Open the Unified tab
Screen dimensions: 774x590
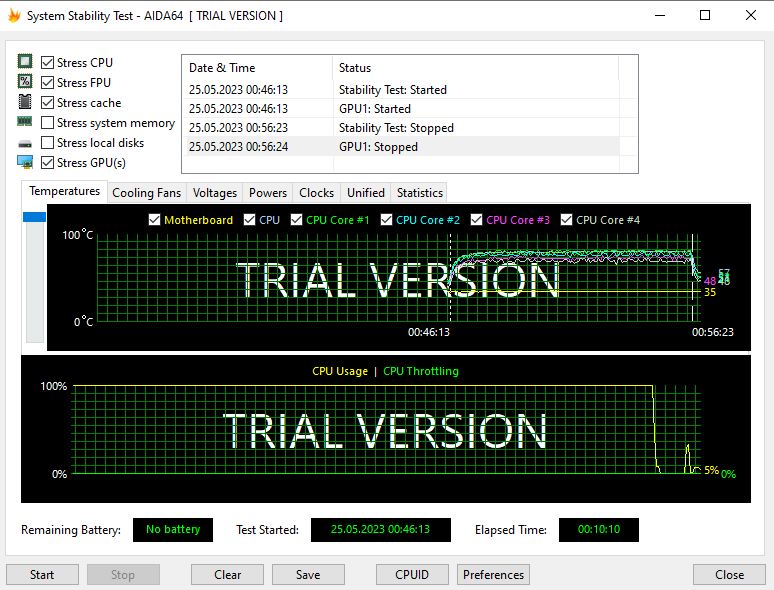pyautogui.click(x=366, y=193)
